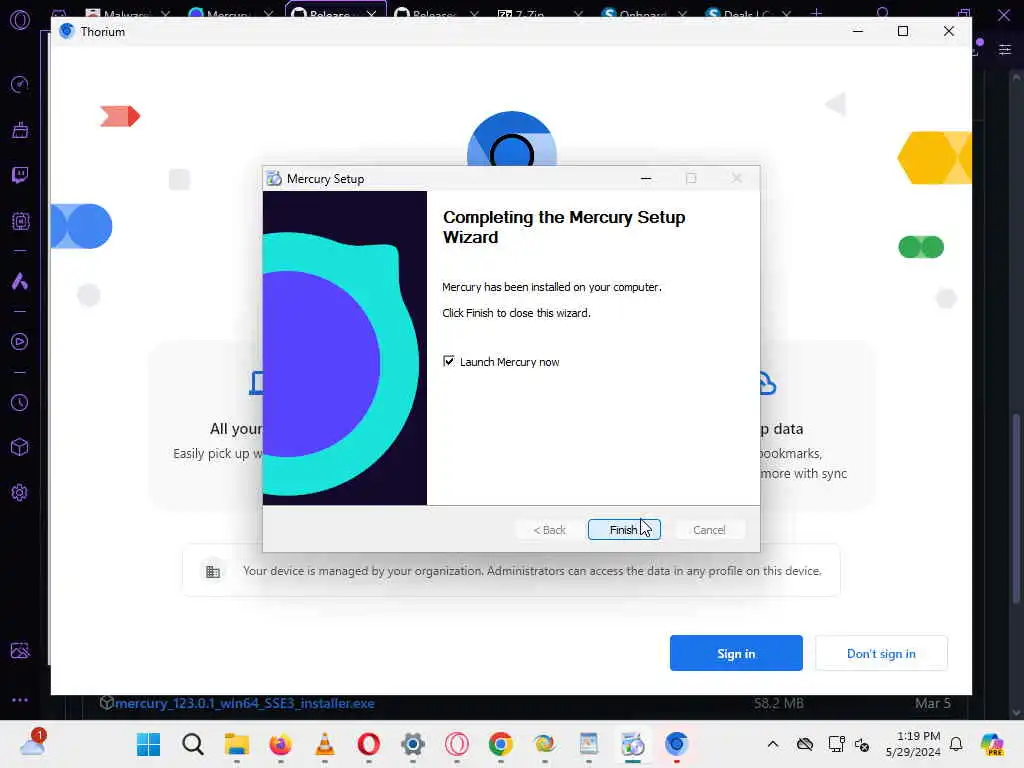
Task: Click Sign in button in Thorium
Action: pyautogui.click(x=736, y=653)
